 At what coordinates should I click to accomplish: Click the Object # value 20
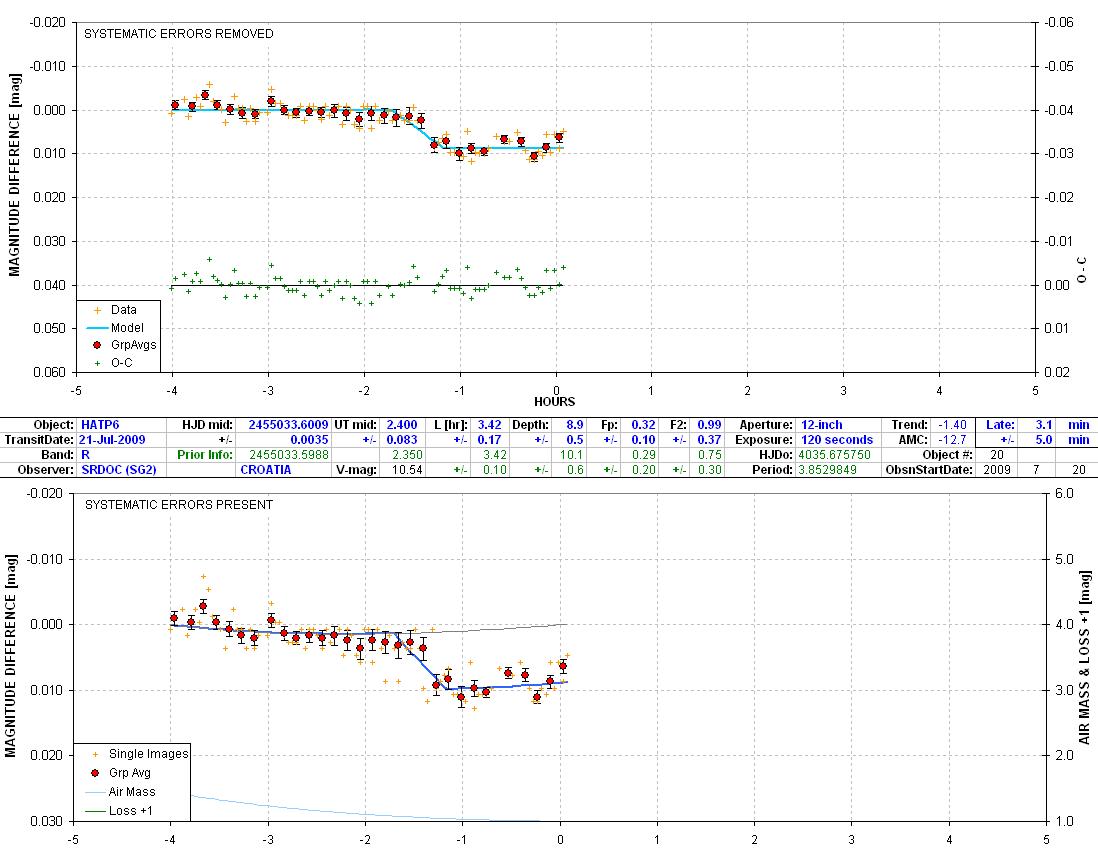[x=996, y=454]
